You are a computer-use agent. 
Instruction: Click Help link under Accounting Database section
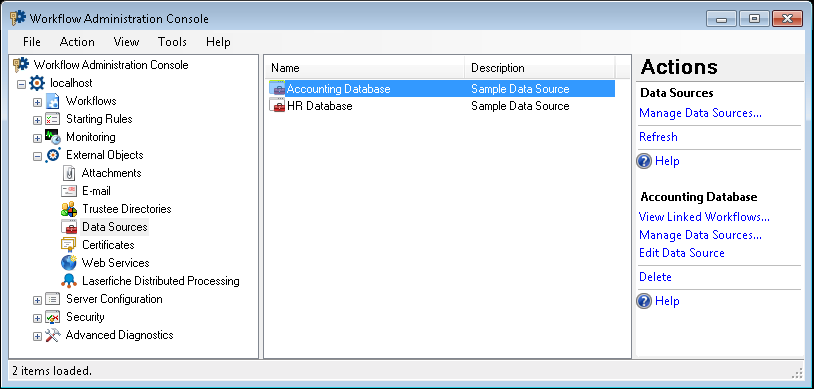667,301
